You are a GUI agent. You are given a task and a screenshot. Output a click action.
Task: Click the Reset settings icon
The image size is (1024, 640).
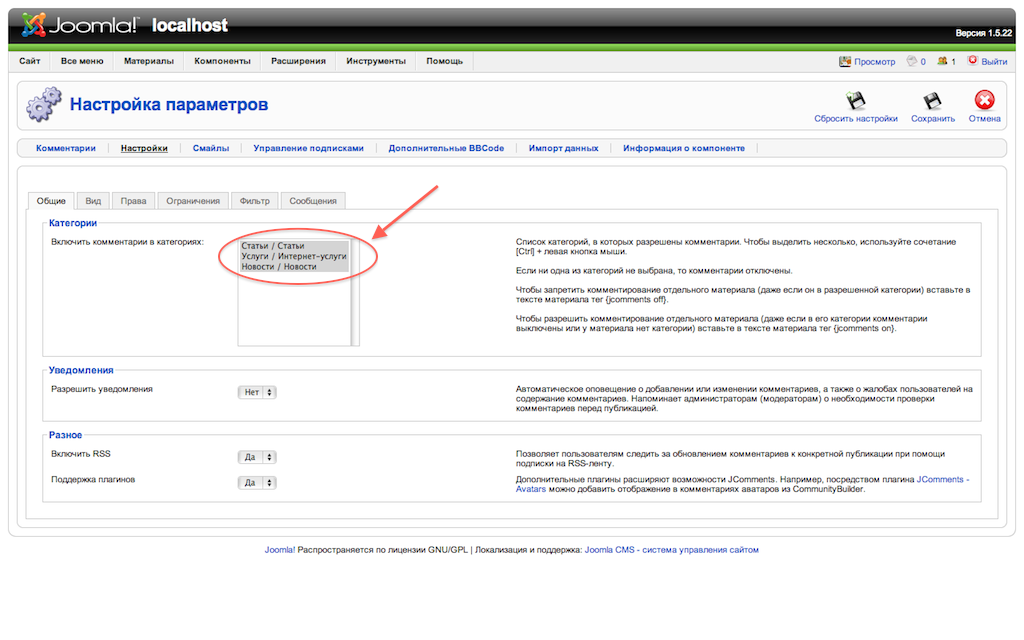855,101
